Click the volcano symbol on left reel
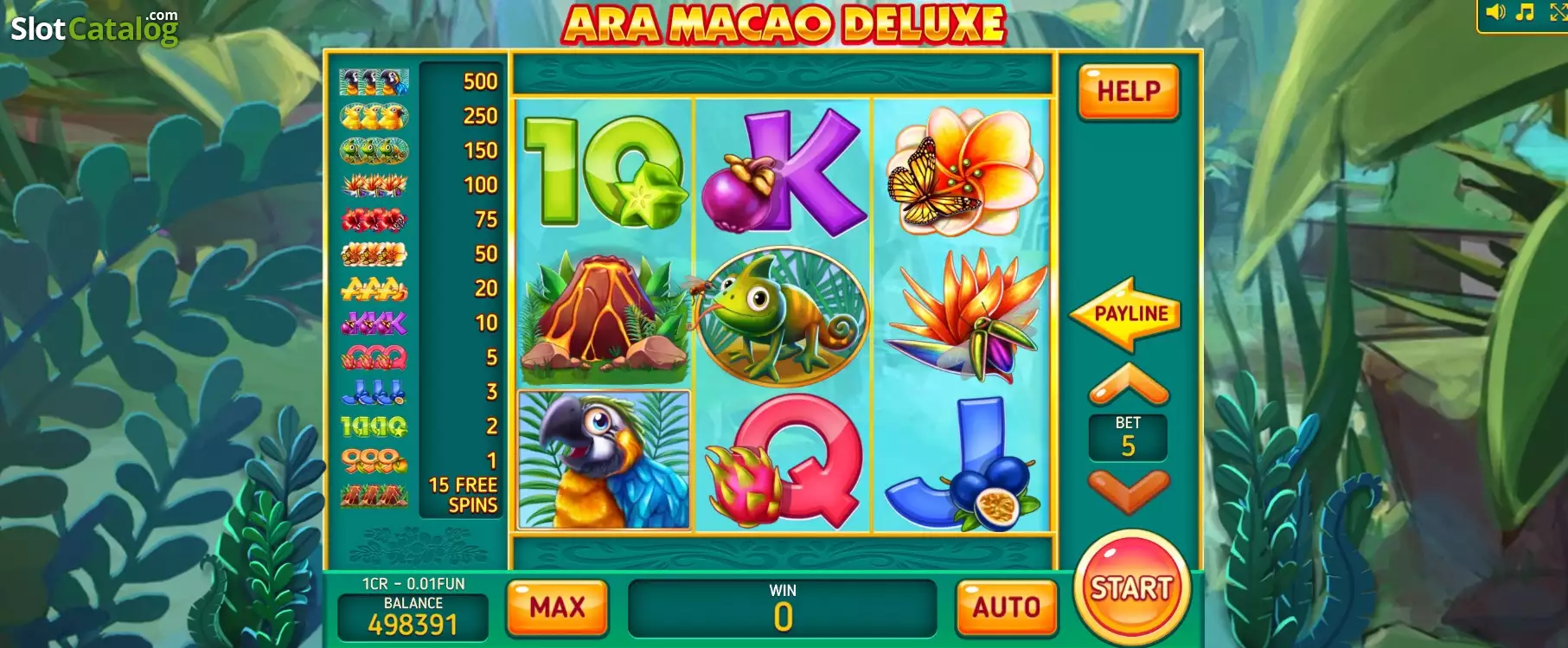1568x648 pixels. (604, 316)
